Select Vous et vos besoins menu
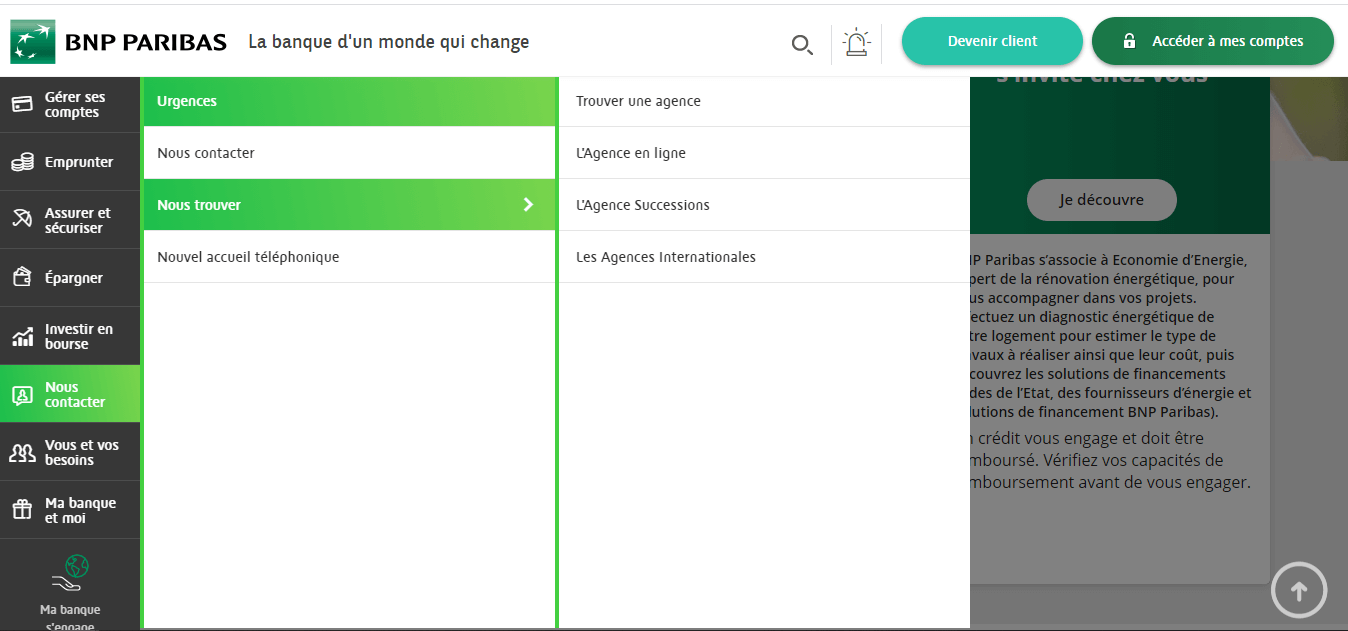This screenshot has width=1348, height=631. point(70,452)
